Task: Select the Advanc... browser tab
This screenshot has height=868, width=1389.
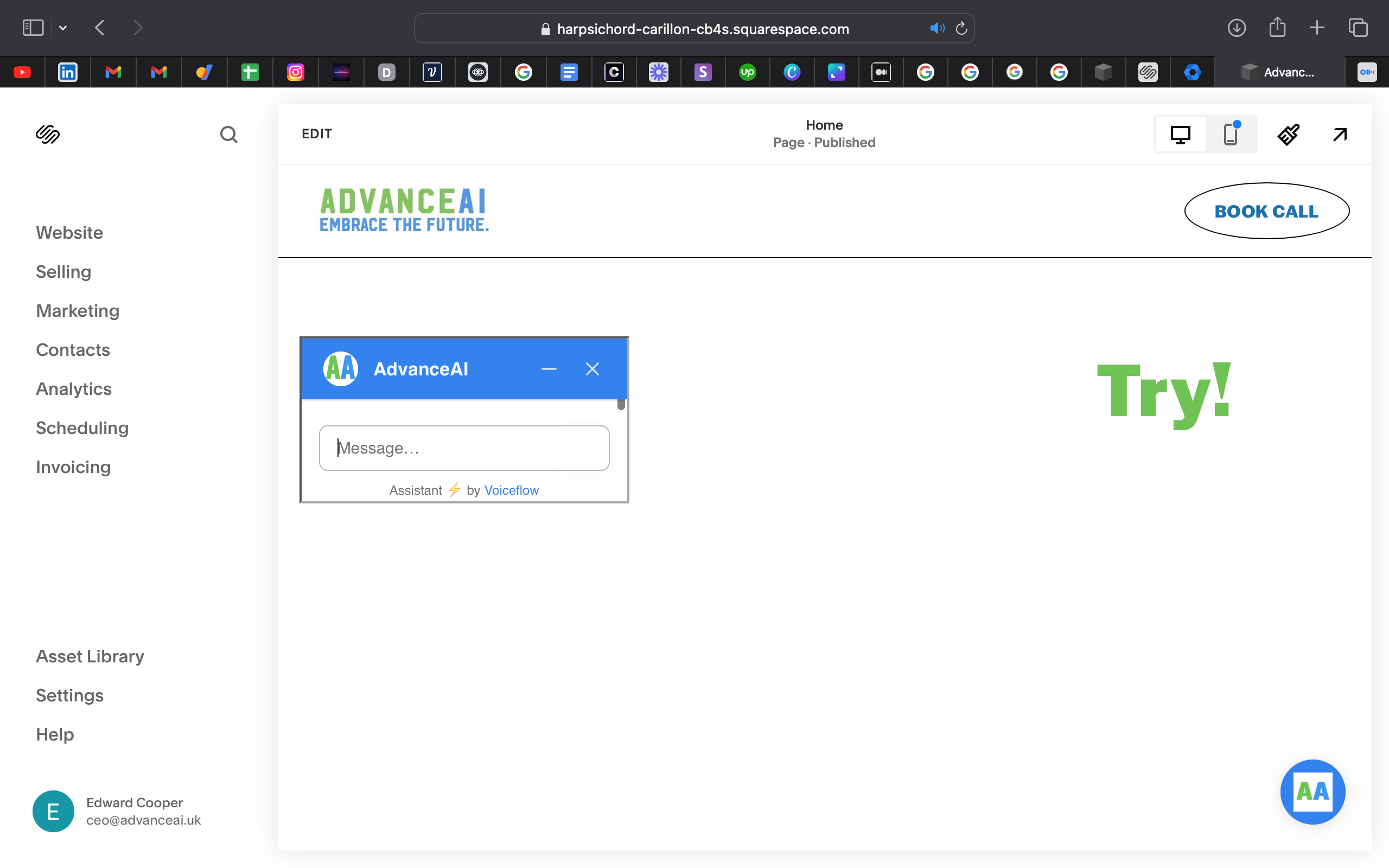Action: (1279, 72)
